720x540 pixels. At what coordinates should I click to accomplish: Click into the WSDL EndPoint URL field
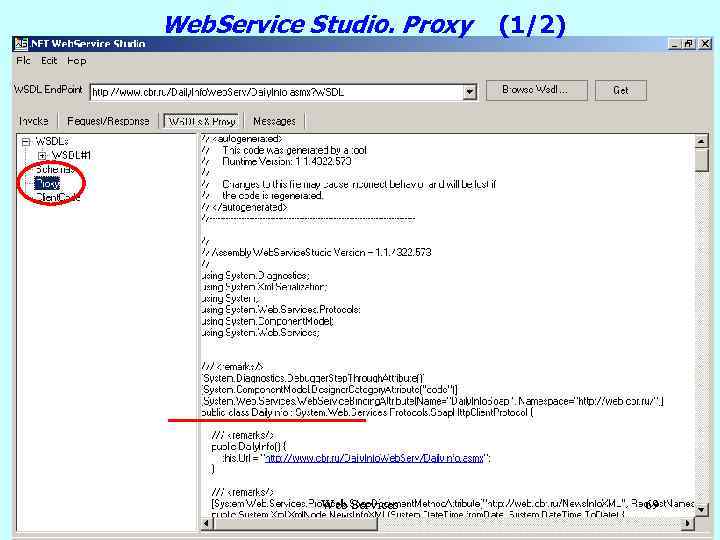tap(276, 92)
